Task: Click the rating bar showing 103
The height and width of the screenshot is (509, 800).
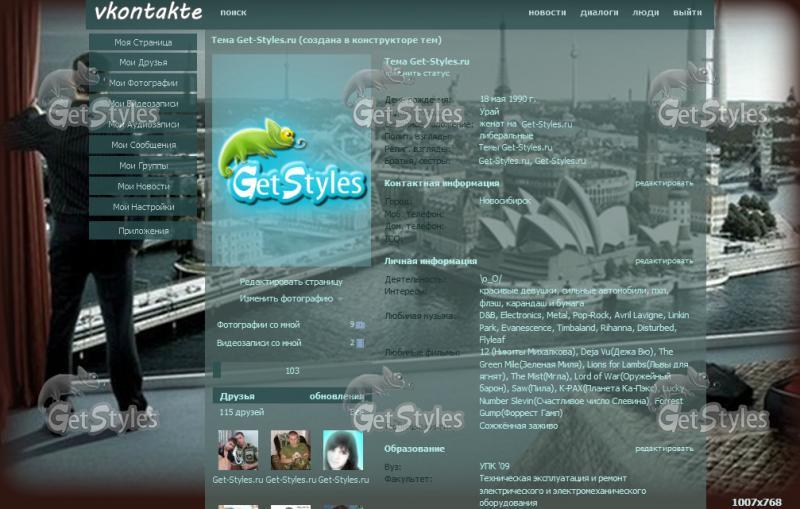Action: [291, 371]
